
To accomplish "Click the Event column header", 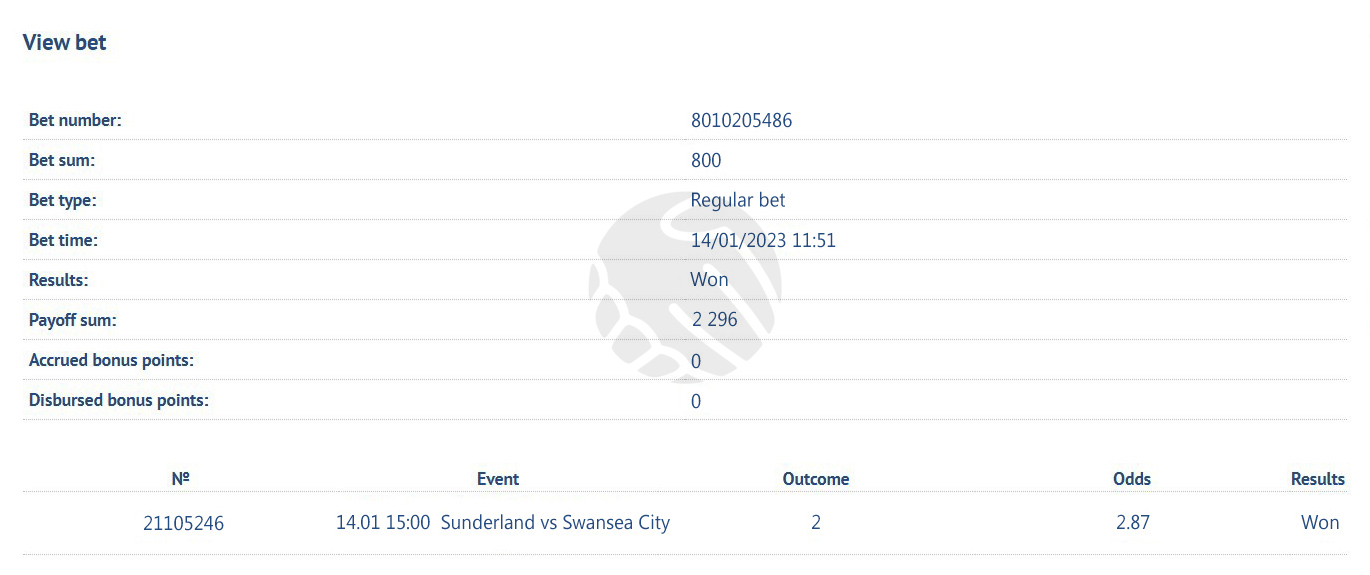I will pyautogui.click(x=498, y=479).
